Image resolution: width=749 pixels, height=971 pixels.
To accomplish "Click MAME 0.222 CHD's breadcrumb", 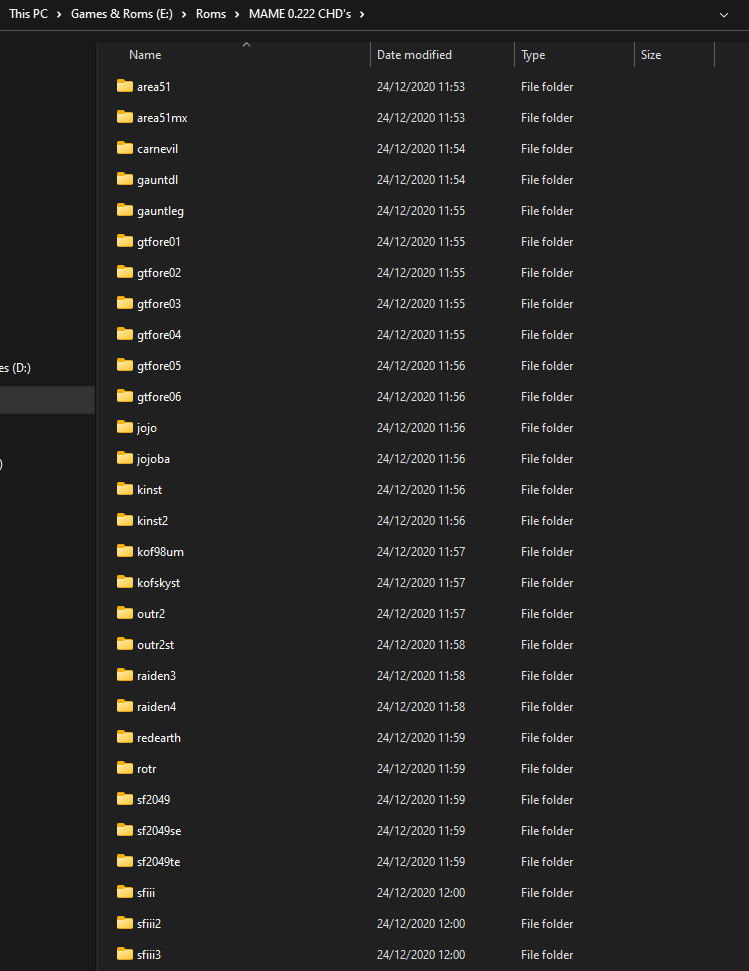I will pos(300,14).
